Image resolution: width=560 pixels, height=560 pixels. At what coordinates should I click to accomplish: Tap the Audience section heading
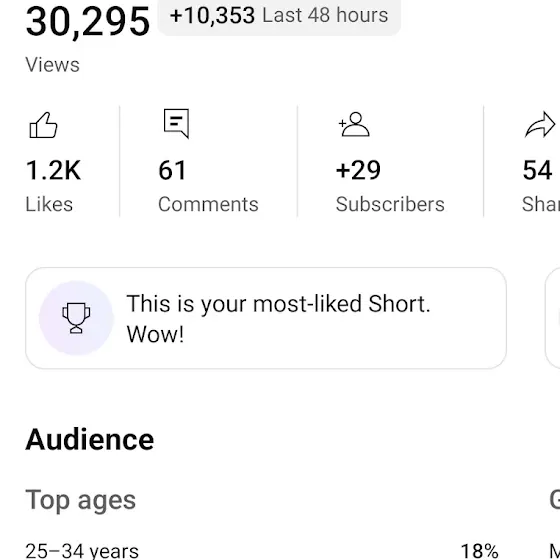pyautogui.click(x=90, y=439)
